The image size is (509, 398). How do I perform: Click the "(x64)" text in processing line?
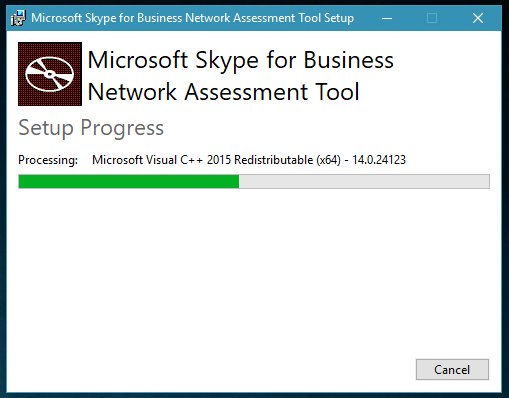[x=329, y=160]
